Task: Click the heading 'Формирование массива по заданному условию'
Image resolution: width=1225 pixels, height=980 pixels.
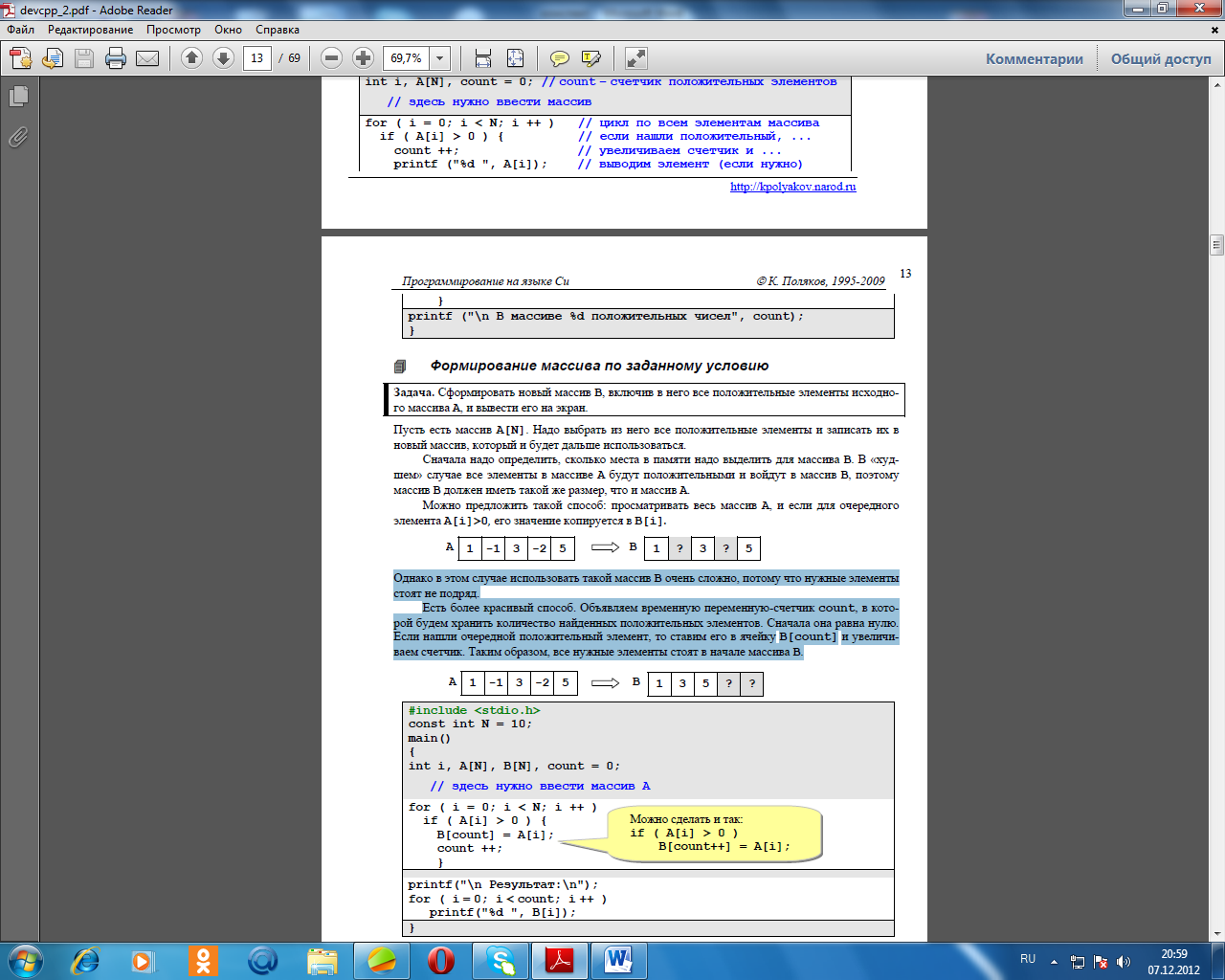Action: click(599, 366)
